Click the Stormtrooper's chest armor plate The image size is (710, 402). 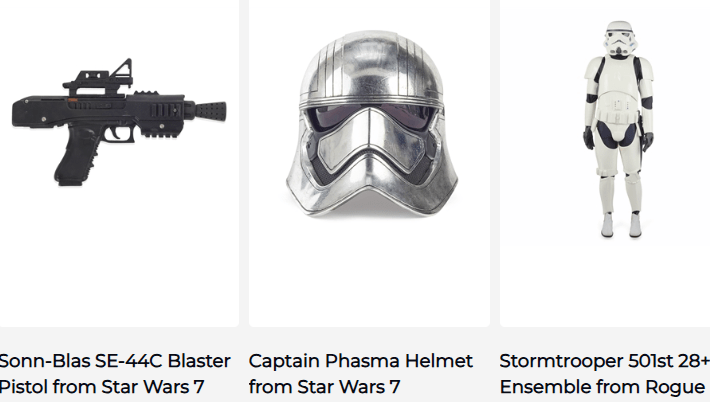point(619,77)
